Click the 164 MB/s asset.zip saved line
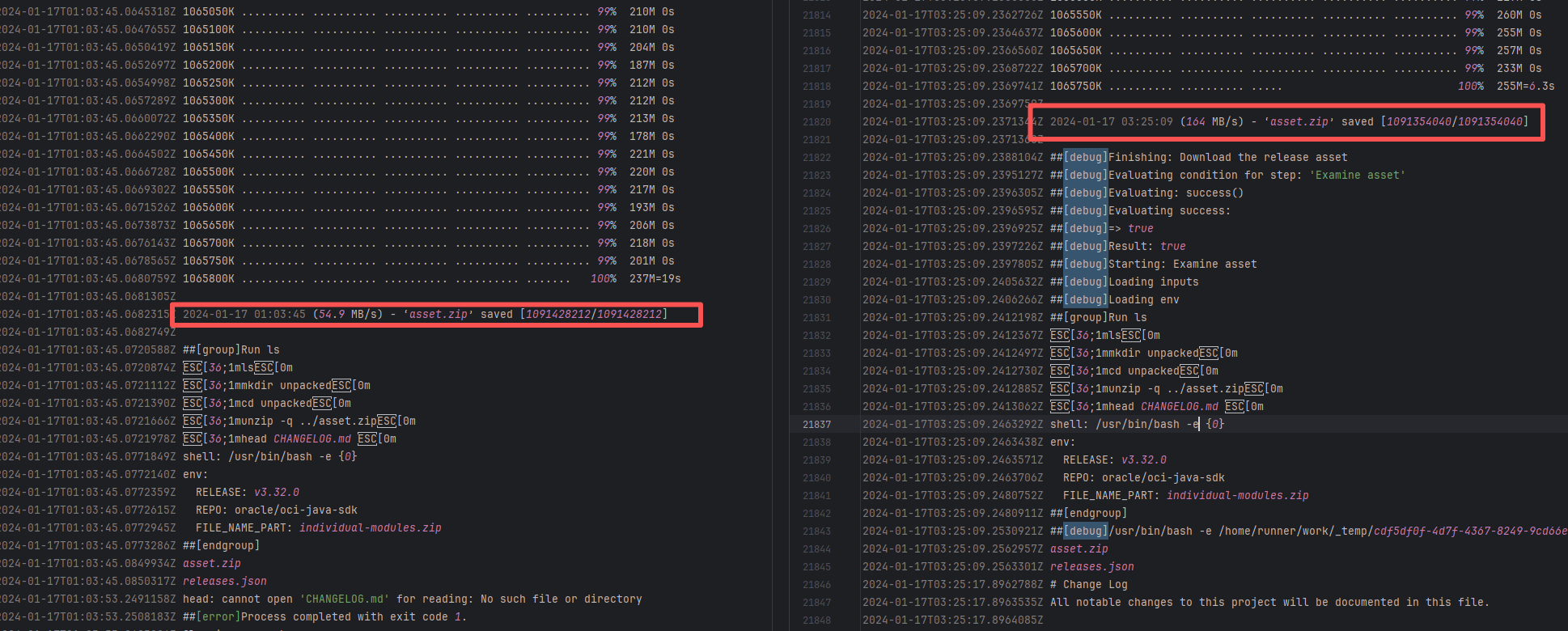This screenshot has height=631, width=1568. pos(1288,122)
